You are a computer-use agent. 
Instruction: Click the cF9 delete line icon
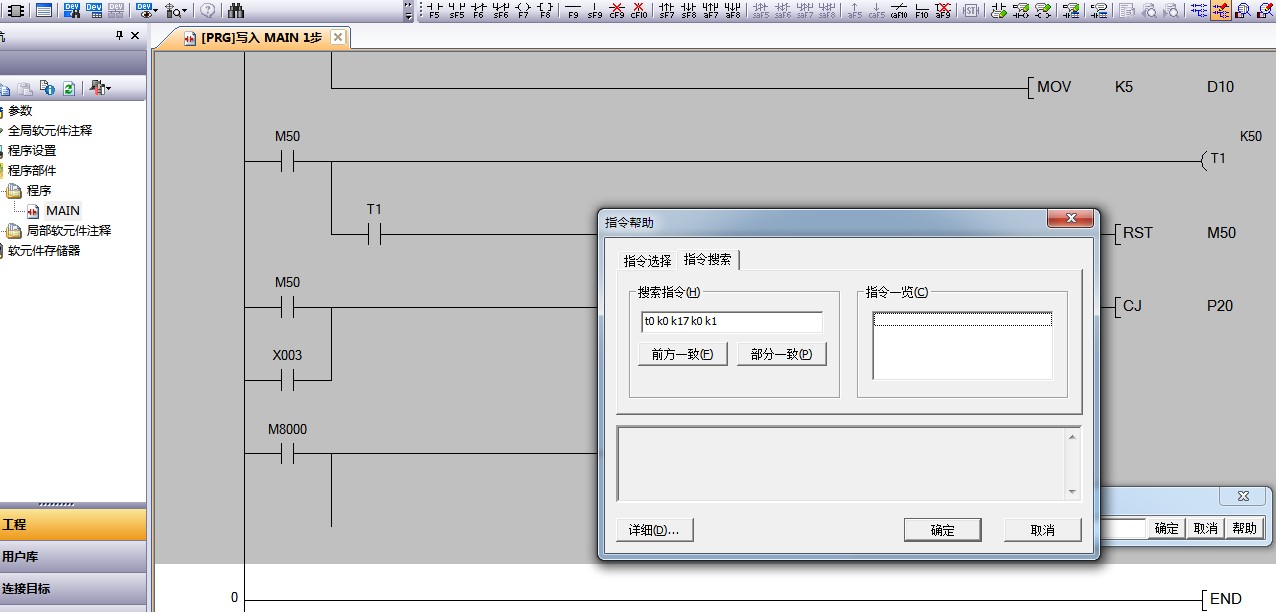click(x=617, y=11)
